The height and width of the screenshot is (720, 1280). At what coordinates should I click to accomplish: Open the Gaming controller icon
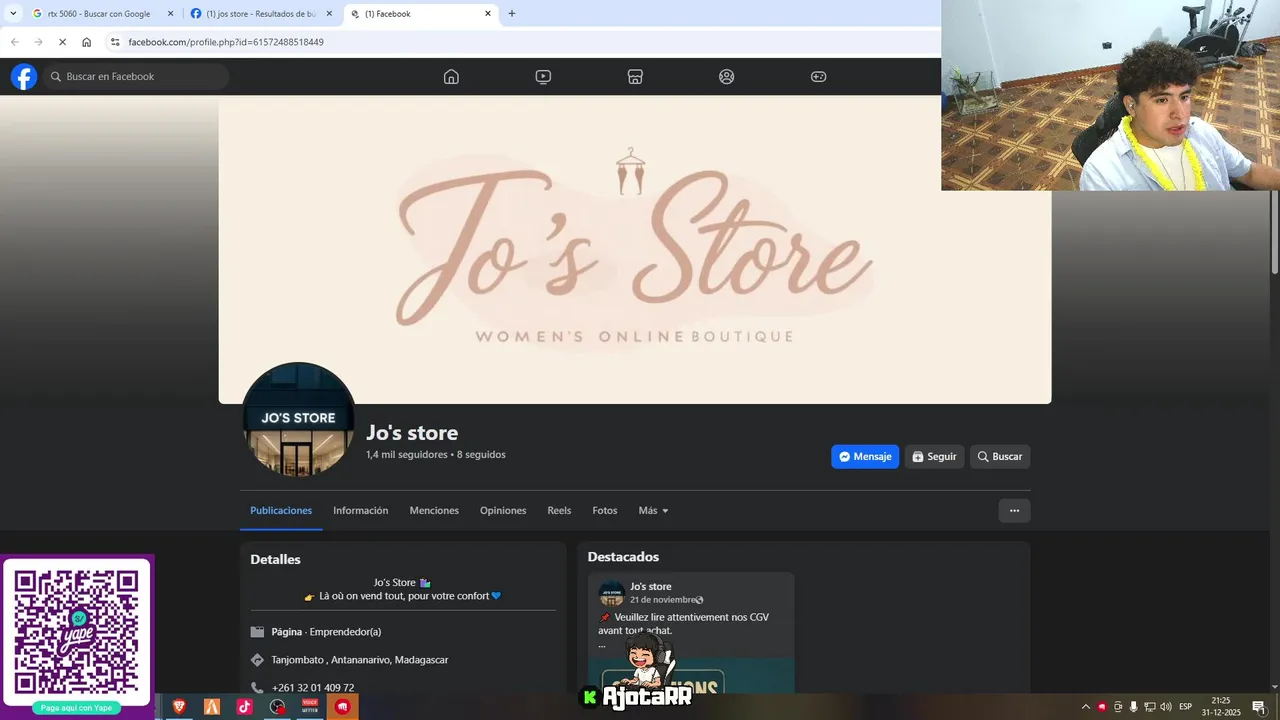pos(818,77)
